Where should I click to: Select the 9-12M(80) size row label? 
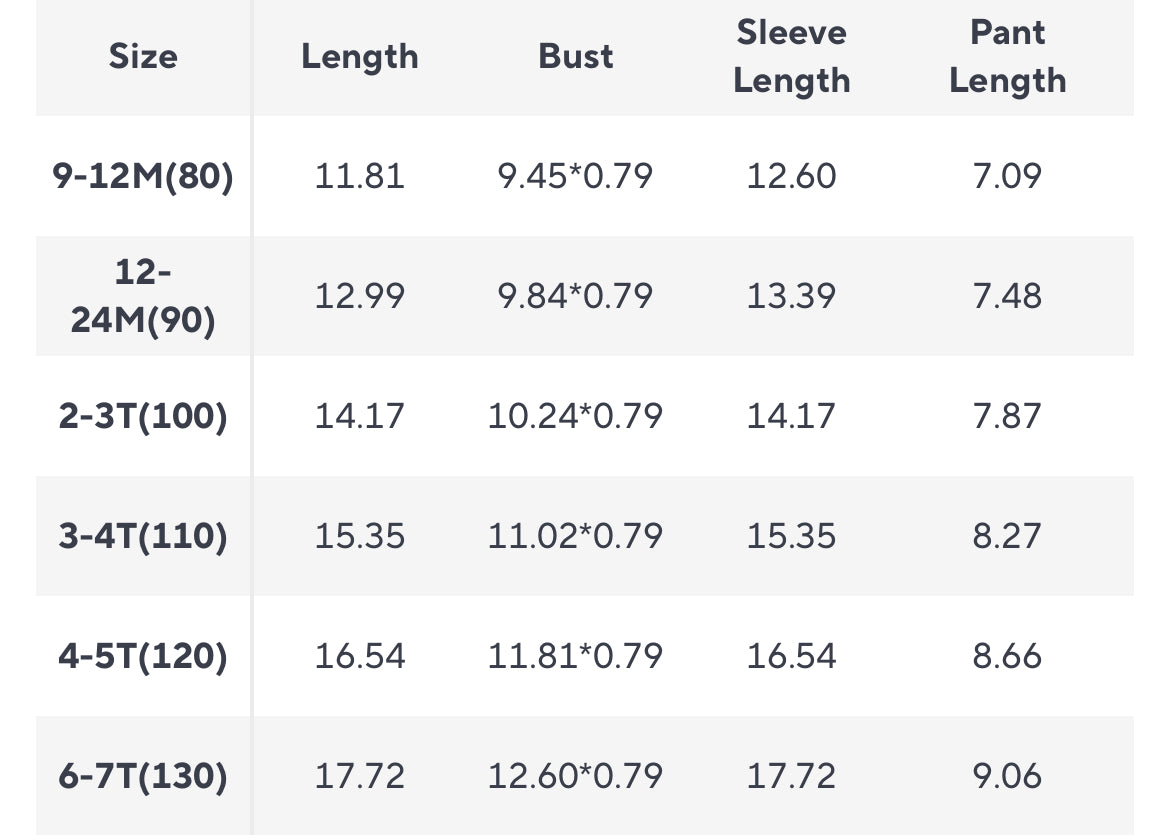click(x=143, y=176)
